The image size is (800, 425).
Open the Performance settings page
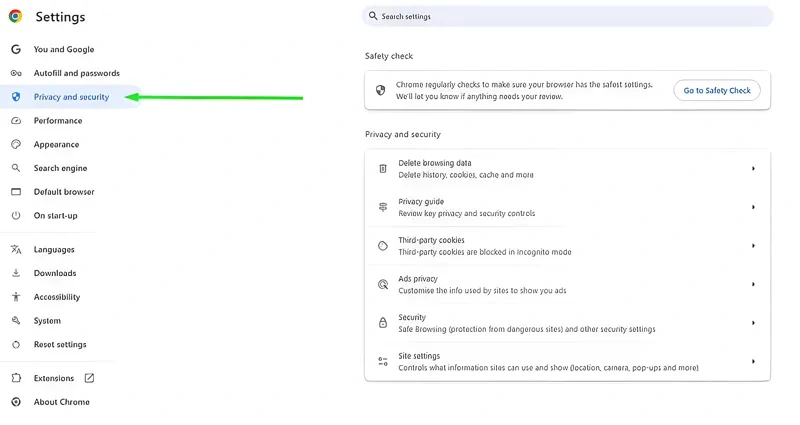[58, 121]
